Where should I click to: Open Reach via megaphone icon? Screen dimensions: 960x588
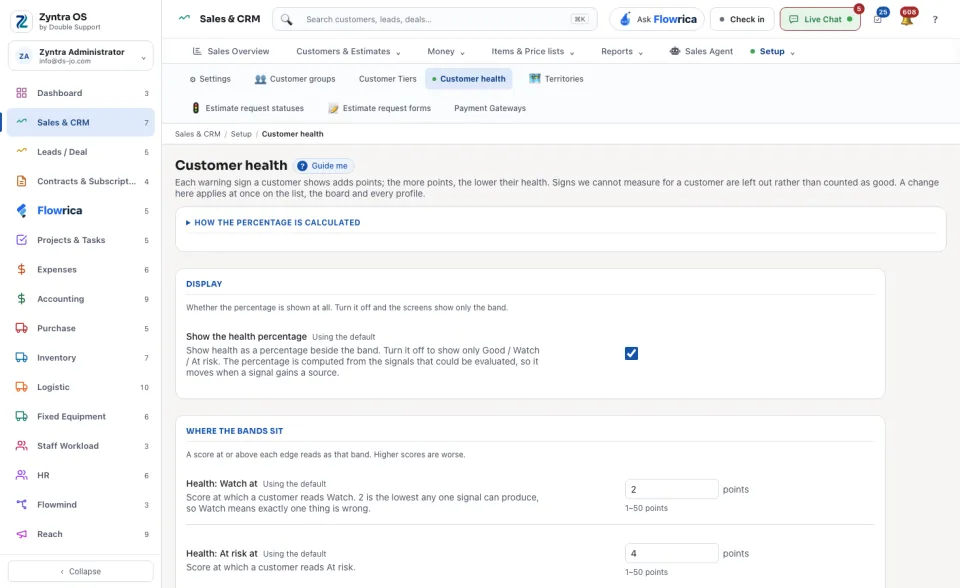click(21, 534)
